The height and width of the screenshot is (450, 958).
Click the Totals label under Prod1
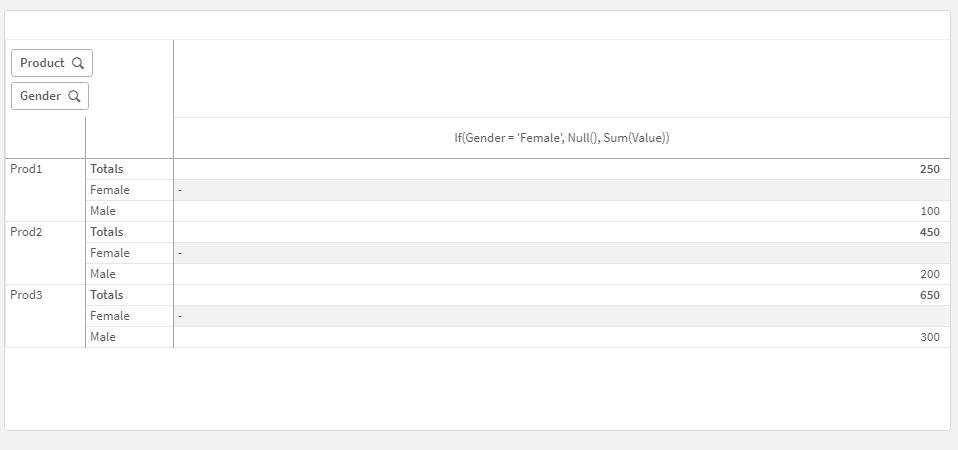click(107, 169)
